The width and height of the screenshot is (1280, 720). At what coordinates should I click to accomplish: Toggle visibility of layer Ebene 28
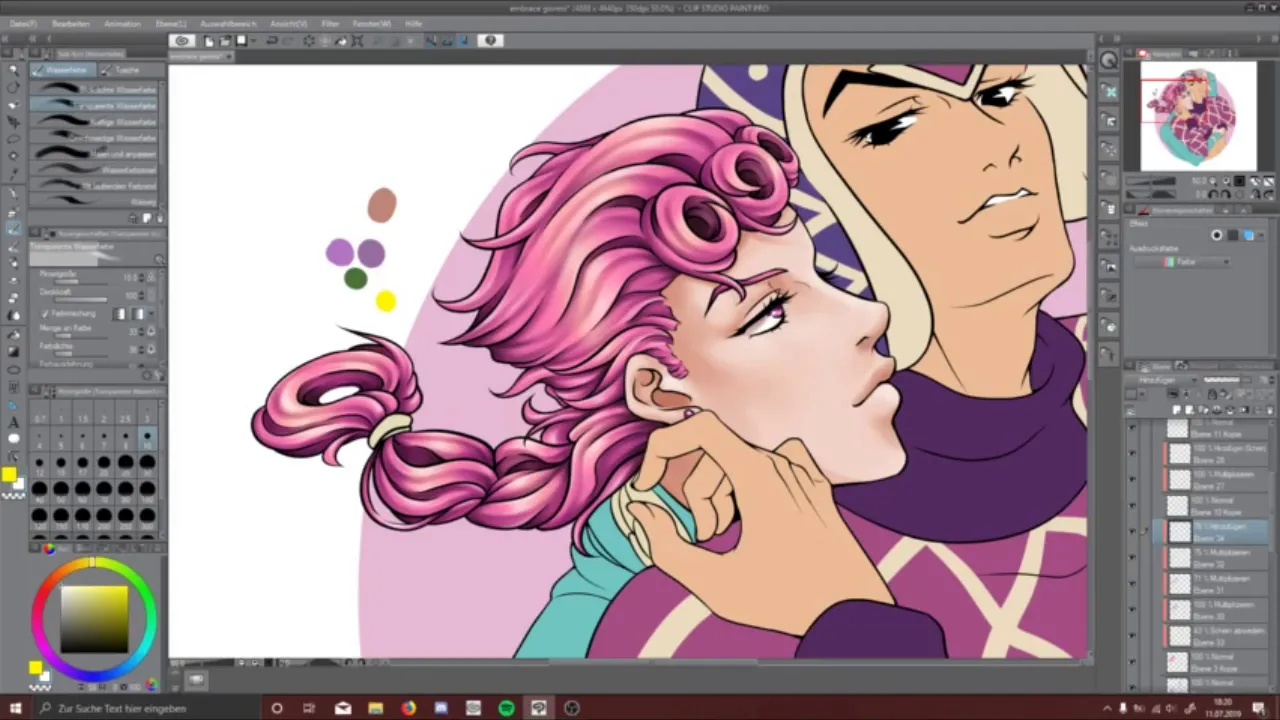1132,454
